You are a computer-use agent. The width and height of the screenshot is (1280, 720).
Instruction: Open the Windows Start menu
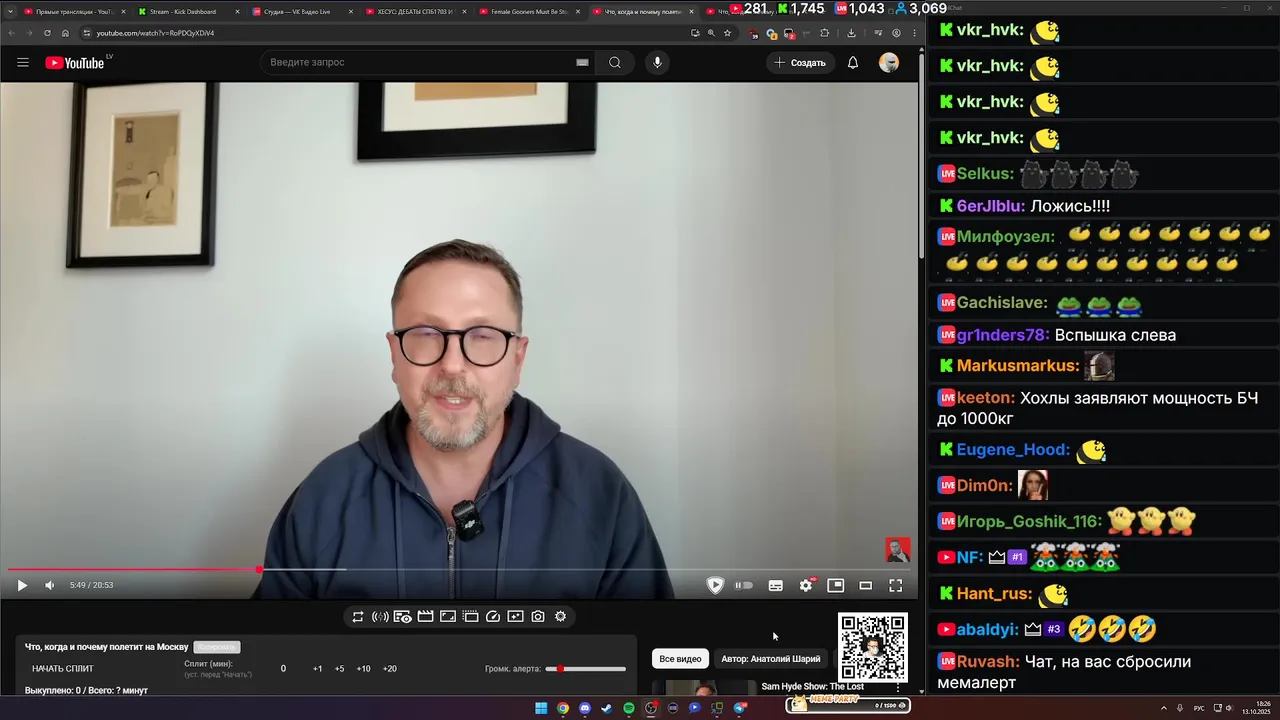[541, 708]
